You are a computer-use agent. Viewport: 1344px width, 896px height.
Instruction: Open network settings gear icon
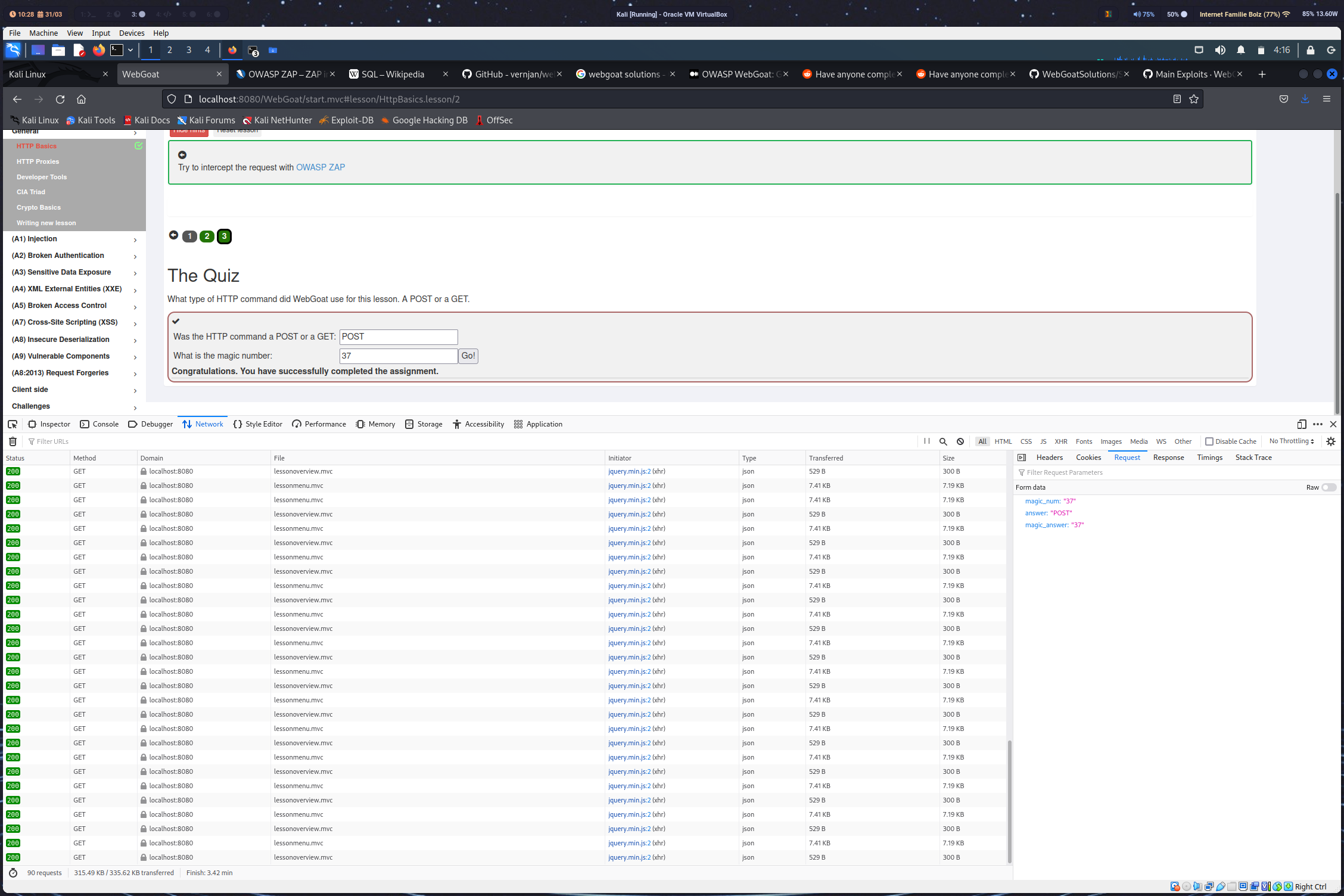[1331, 441]
